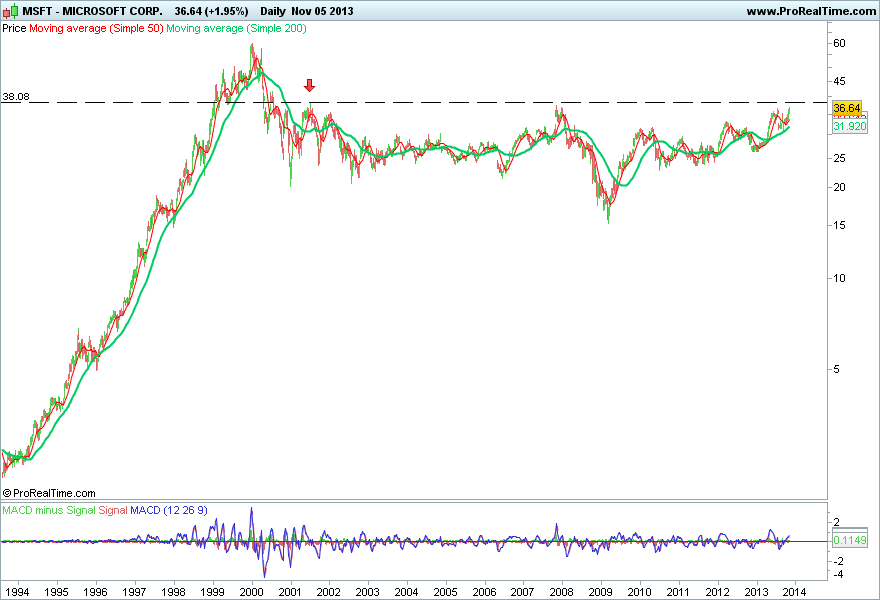Select the Moving average (Simple 50) legend
Screen dimensions: 880x600
[96, 28]
